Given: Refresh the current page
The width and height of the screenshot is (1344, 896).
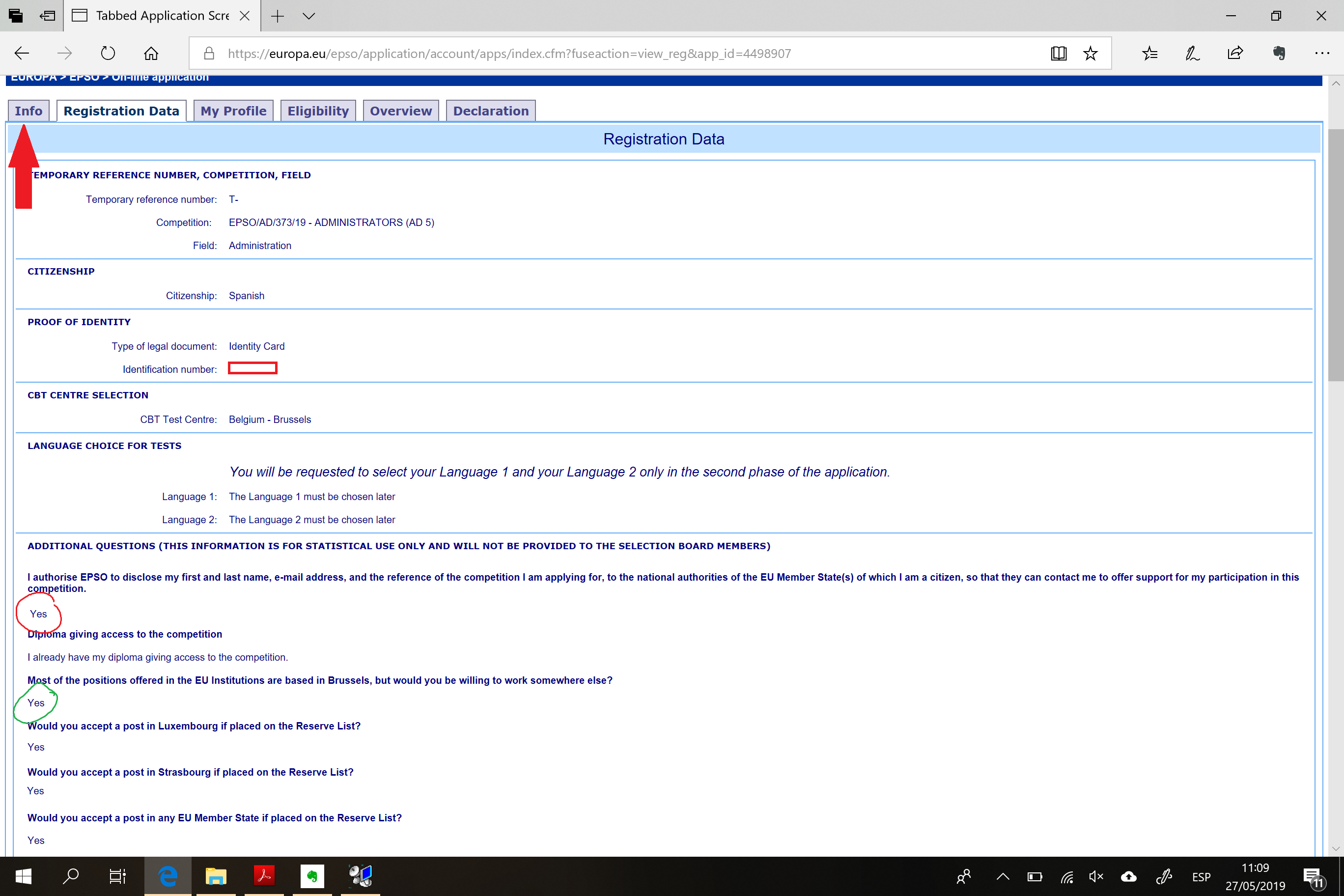Looking at the screenshot, I should point(108,53).
